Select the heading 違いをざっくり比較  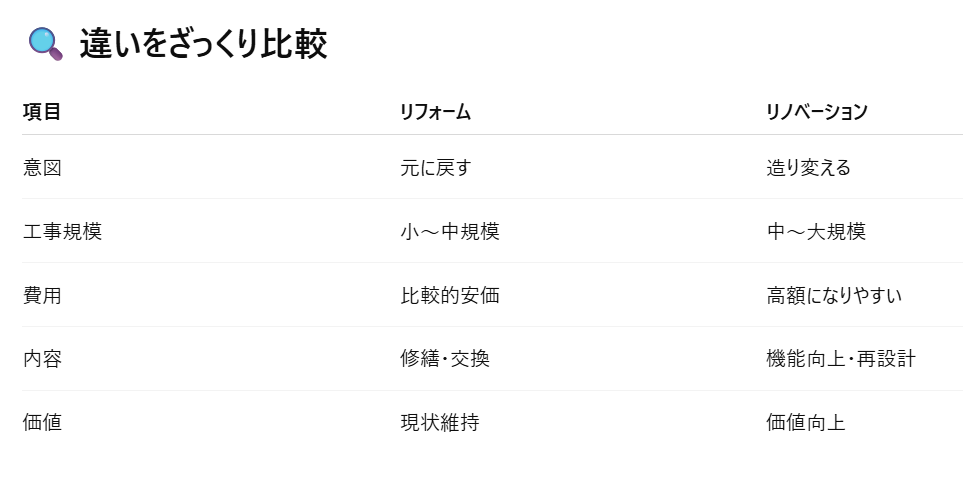[x=203, y=44]
